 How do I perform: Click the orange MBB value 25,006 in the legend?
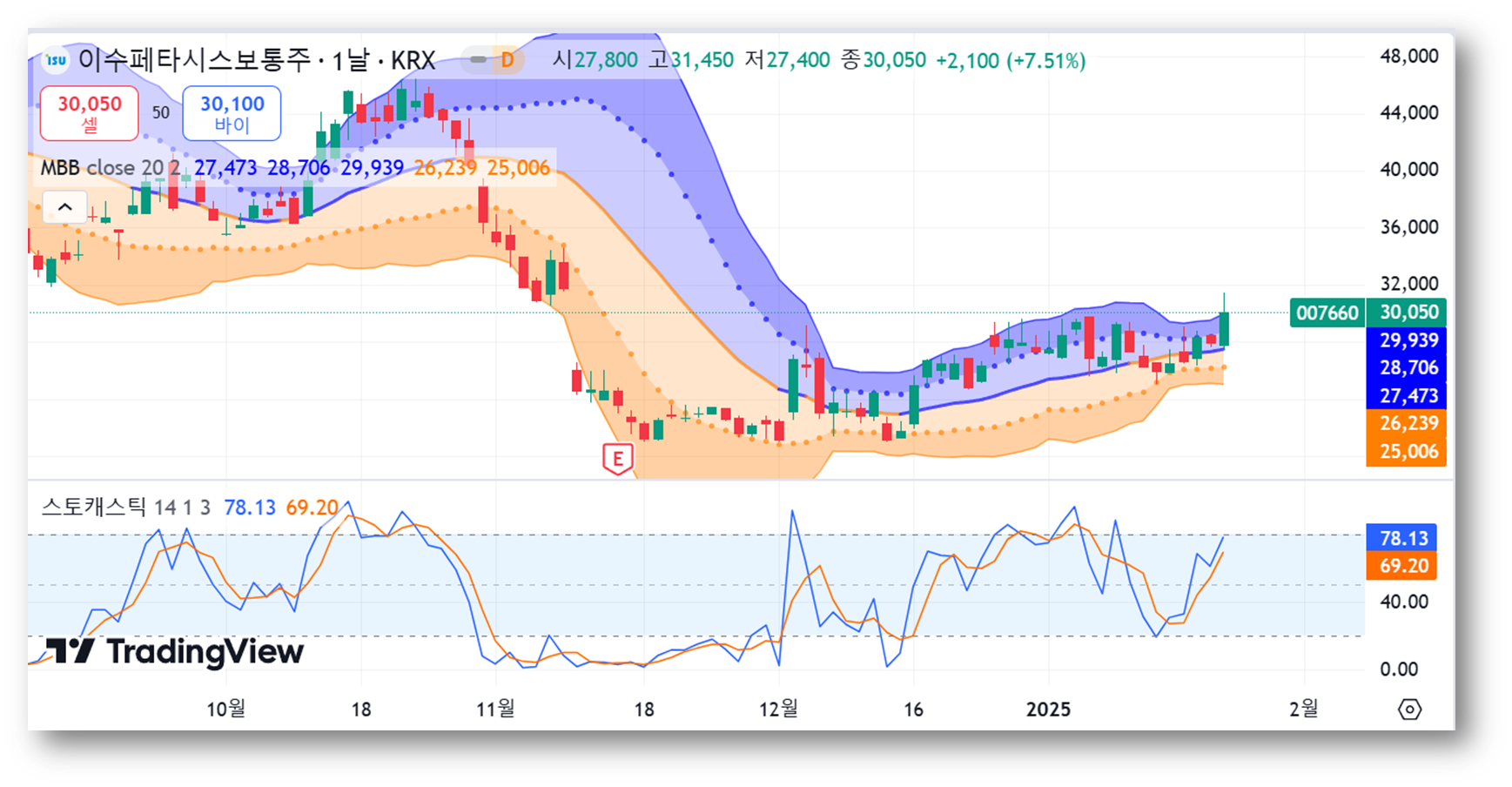point(518,167)
